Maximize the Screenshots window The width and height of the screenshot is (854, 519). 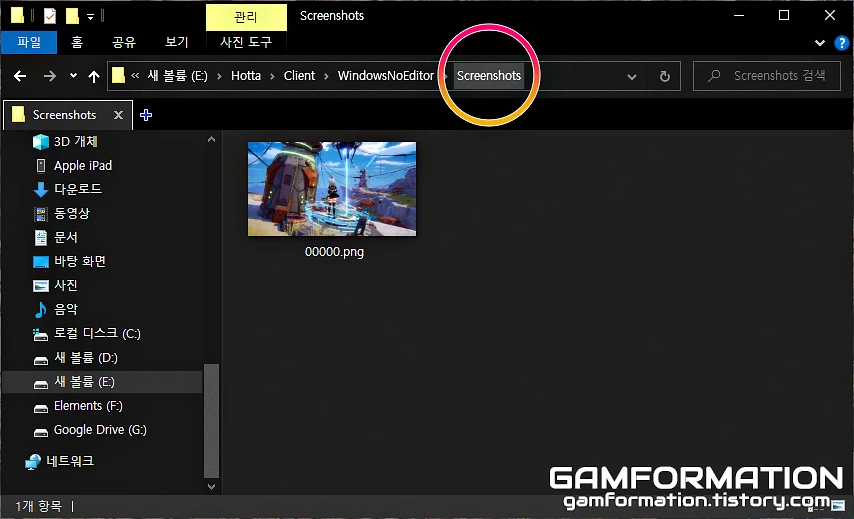click(x=784, y=15)
